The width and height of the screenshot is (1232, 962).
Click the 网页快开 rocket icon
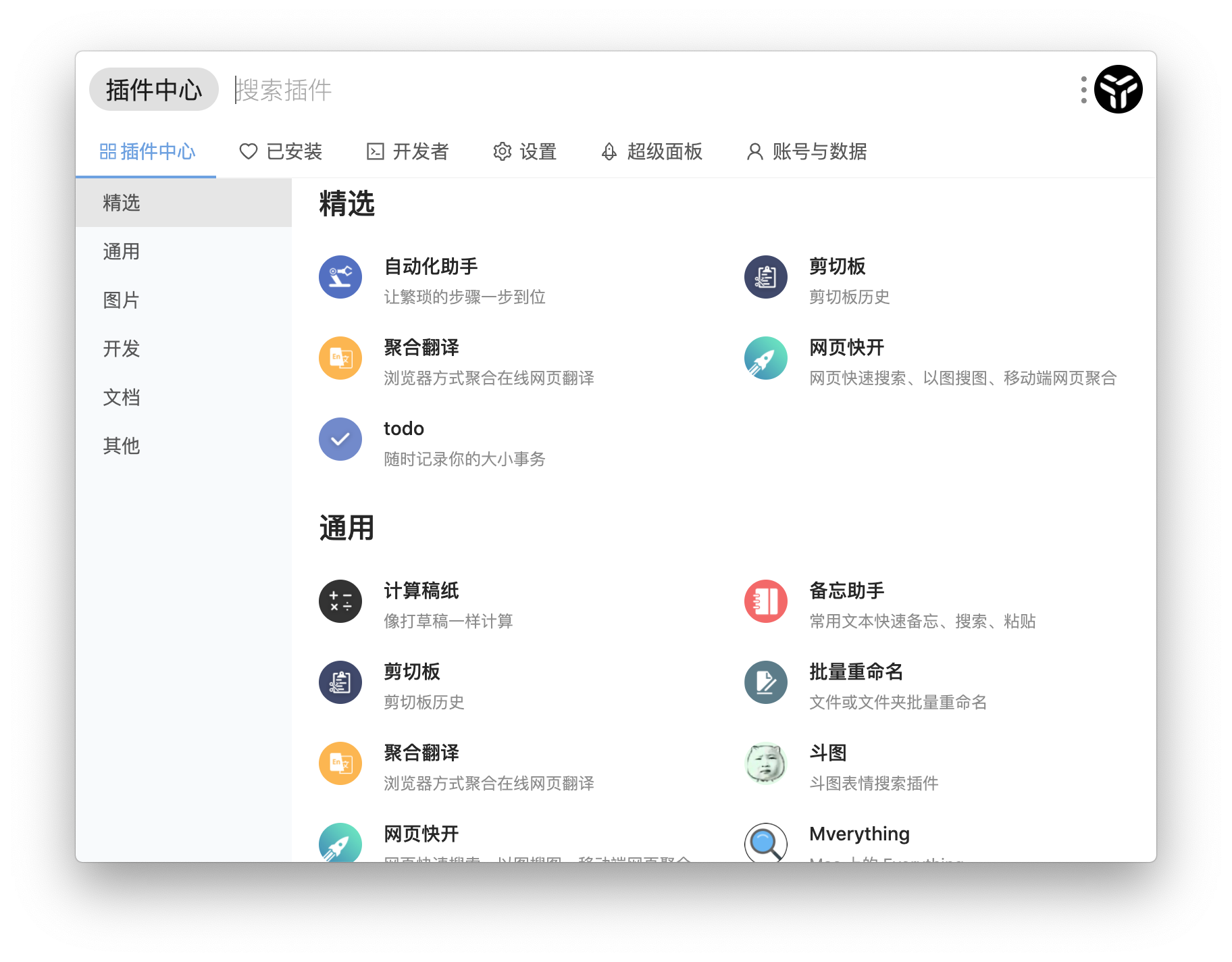[765, 358]
